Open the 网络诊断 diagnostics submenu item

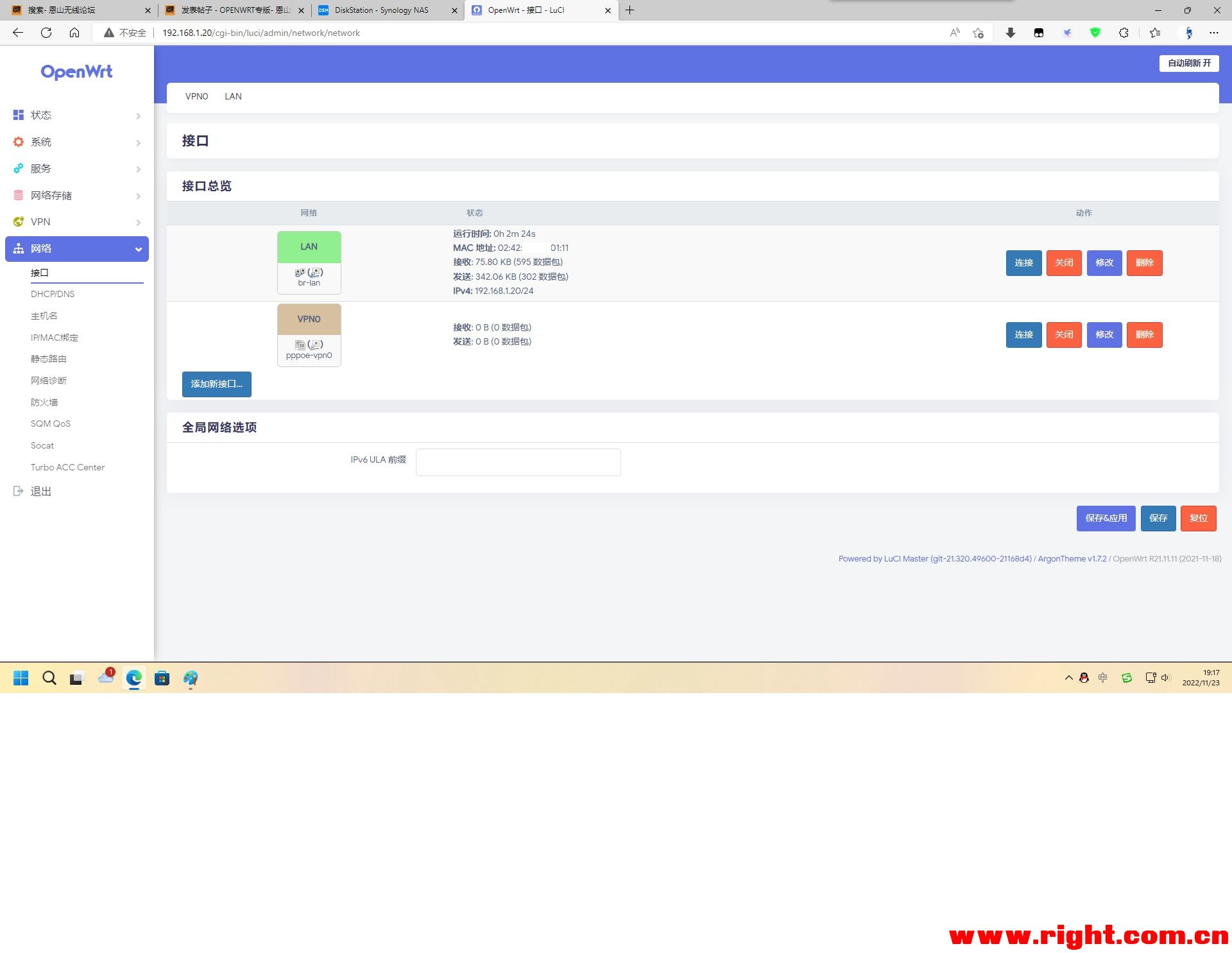49,381
